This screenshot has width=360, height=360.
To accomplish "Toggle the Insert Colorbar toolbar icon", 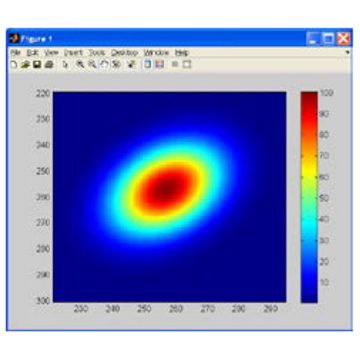I will [x=148, y=64].
